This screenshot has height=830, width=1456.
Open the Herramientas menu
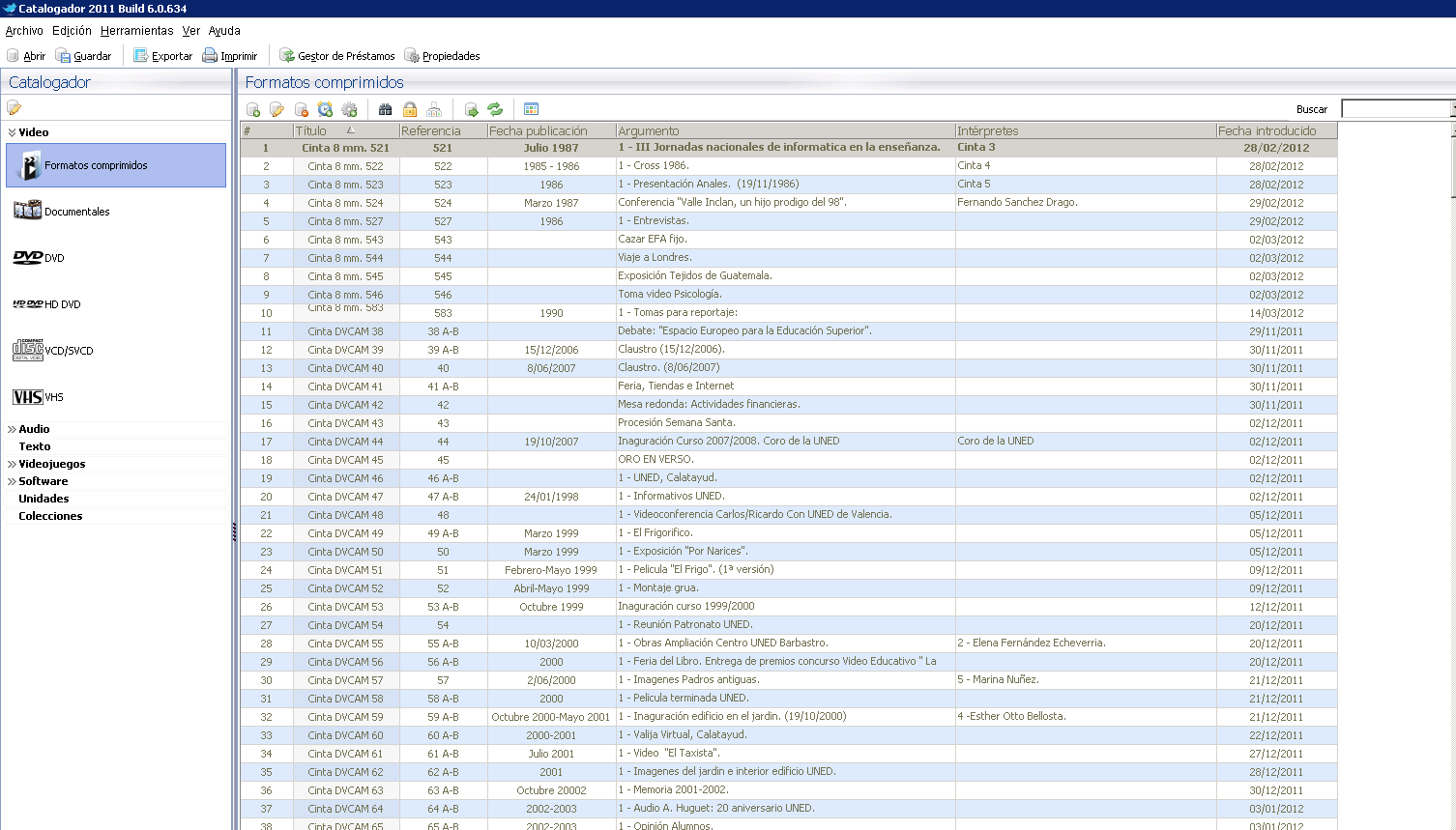(136, 31)
